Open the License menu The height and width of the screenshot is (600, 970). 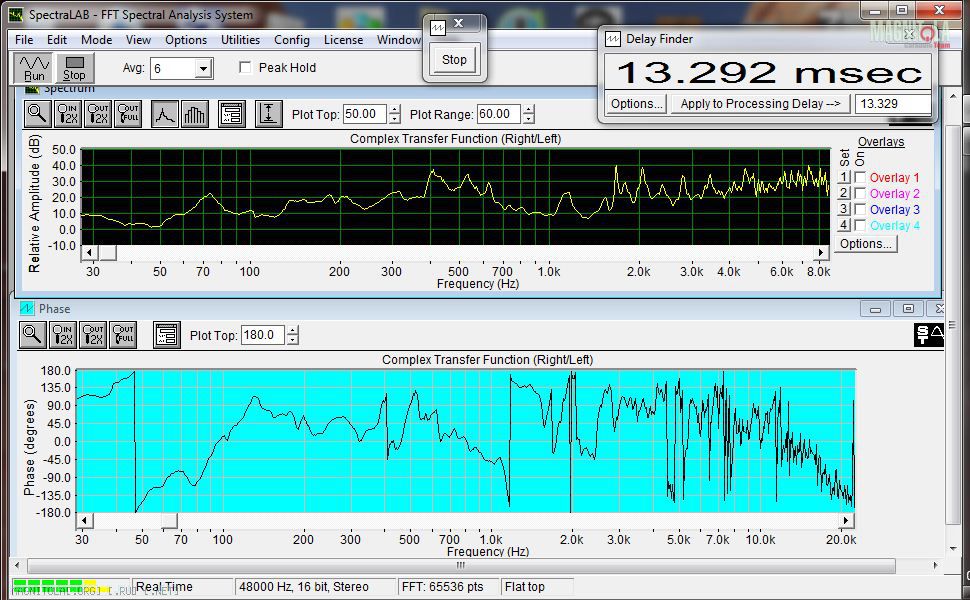[343, 40]
